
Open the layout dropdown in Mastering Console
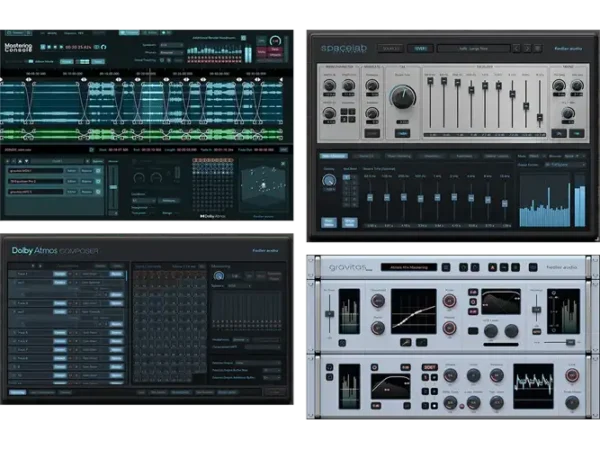pos(144,201)
